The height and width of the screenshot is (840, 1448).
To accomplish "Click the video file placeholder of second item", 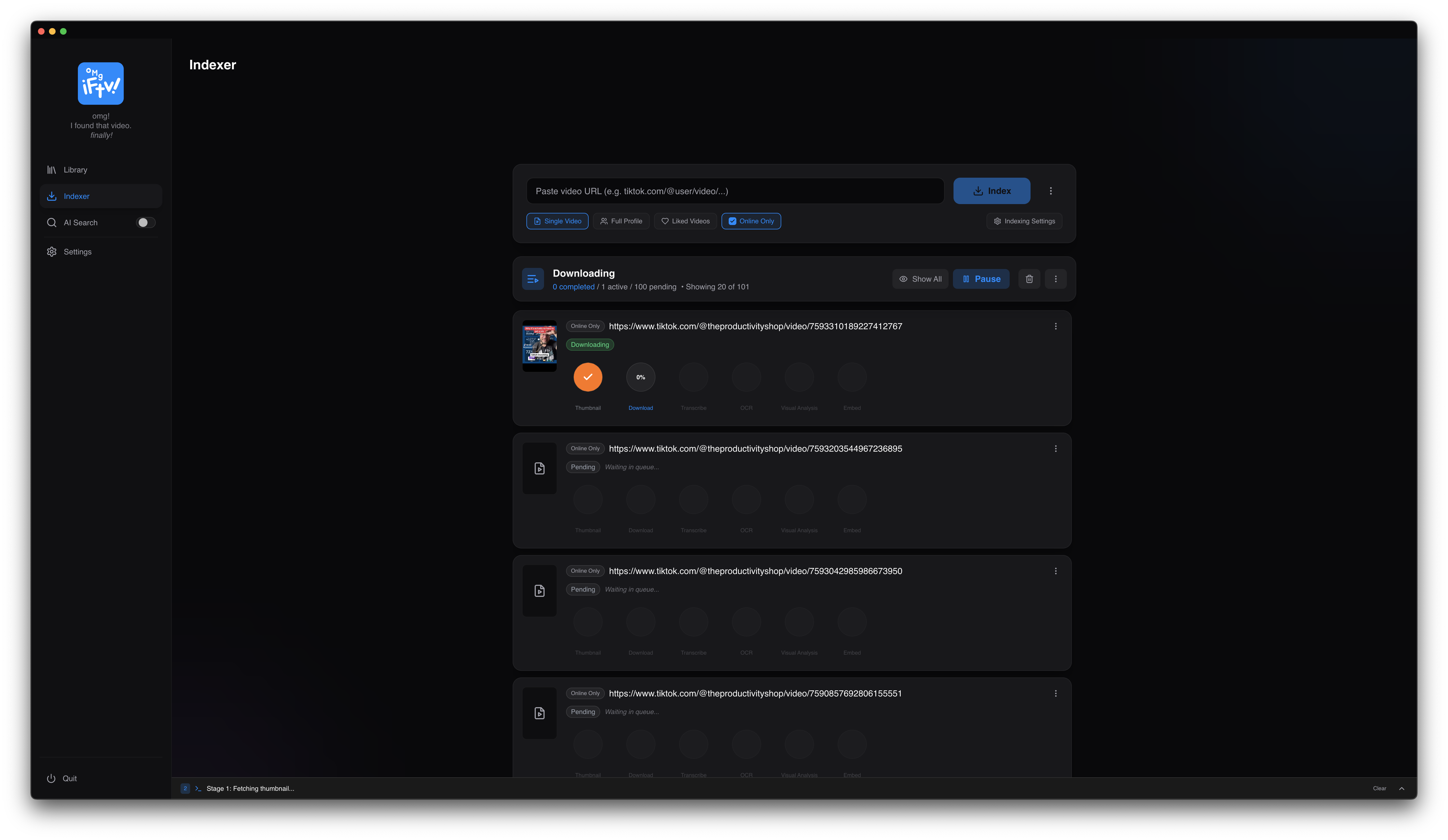I will [x=539, y=468].
